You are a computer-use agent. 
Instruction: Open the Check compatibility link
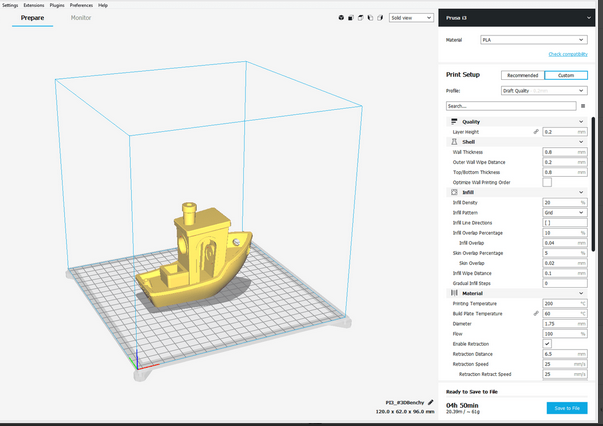click(568, 54)
